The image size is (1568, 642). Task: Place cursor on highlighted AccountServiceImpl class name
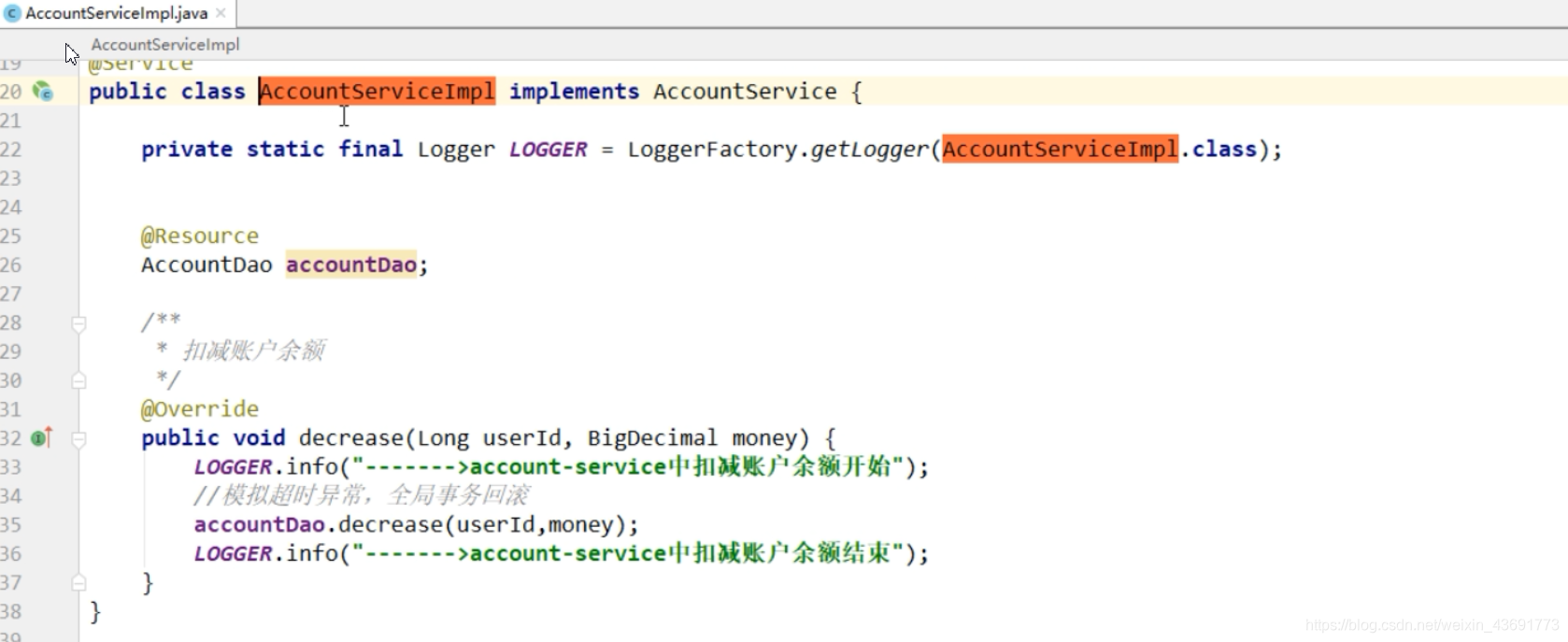tap(377, 92)
